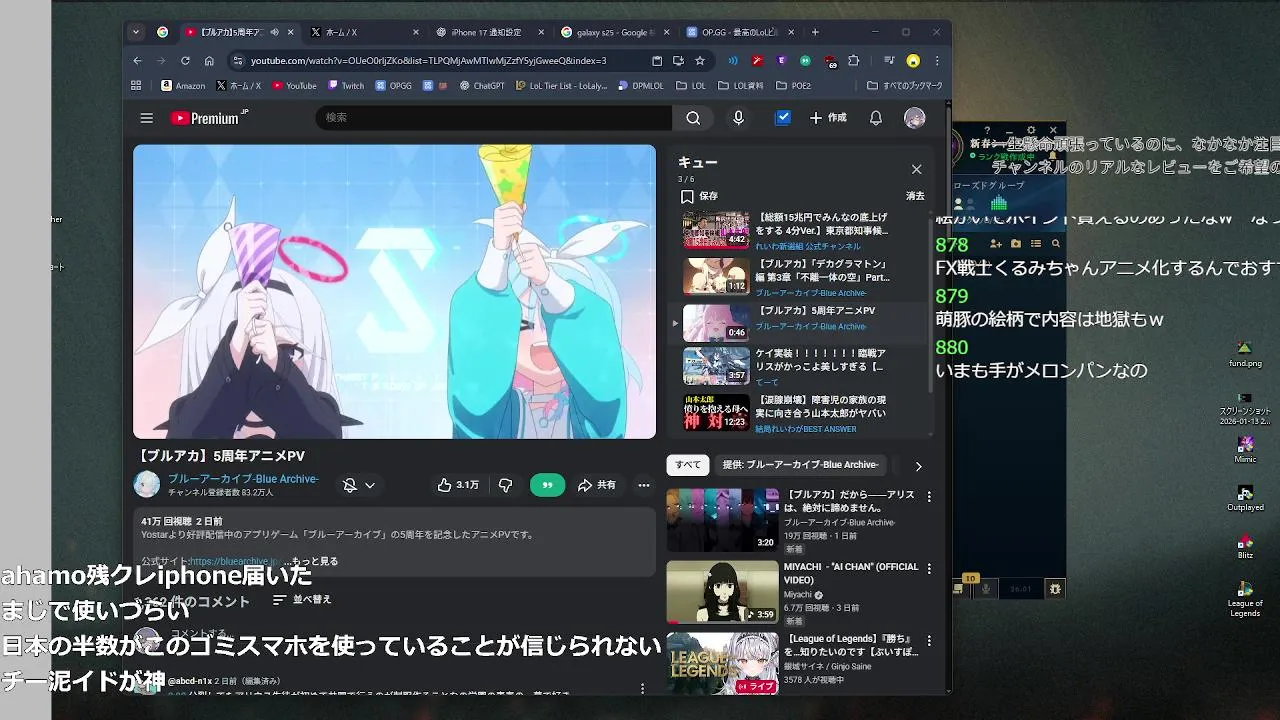Open recommended video だから――アリスは
Viewport: 1280px width, 720px height.
tap(849, 501)
